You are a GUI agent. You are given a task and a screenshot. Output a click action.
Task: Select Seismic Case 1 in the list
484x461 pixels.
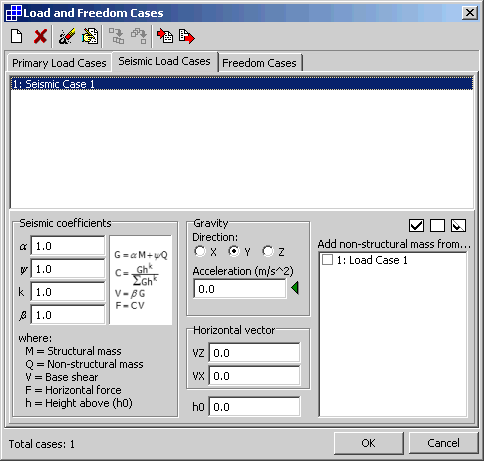pos(242,84)
